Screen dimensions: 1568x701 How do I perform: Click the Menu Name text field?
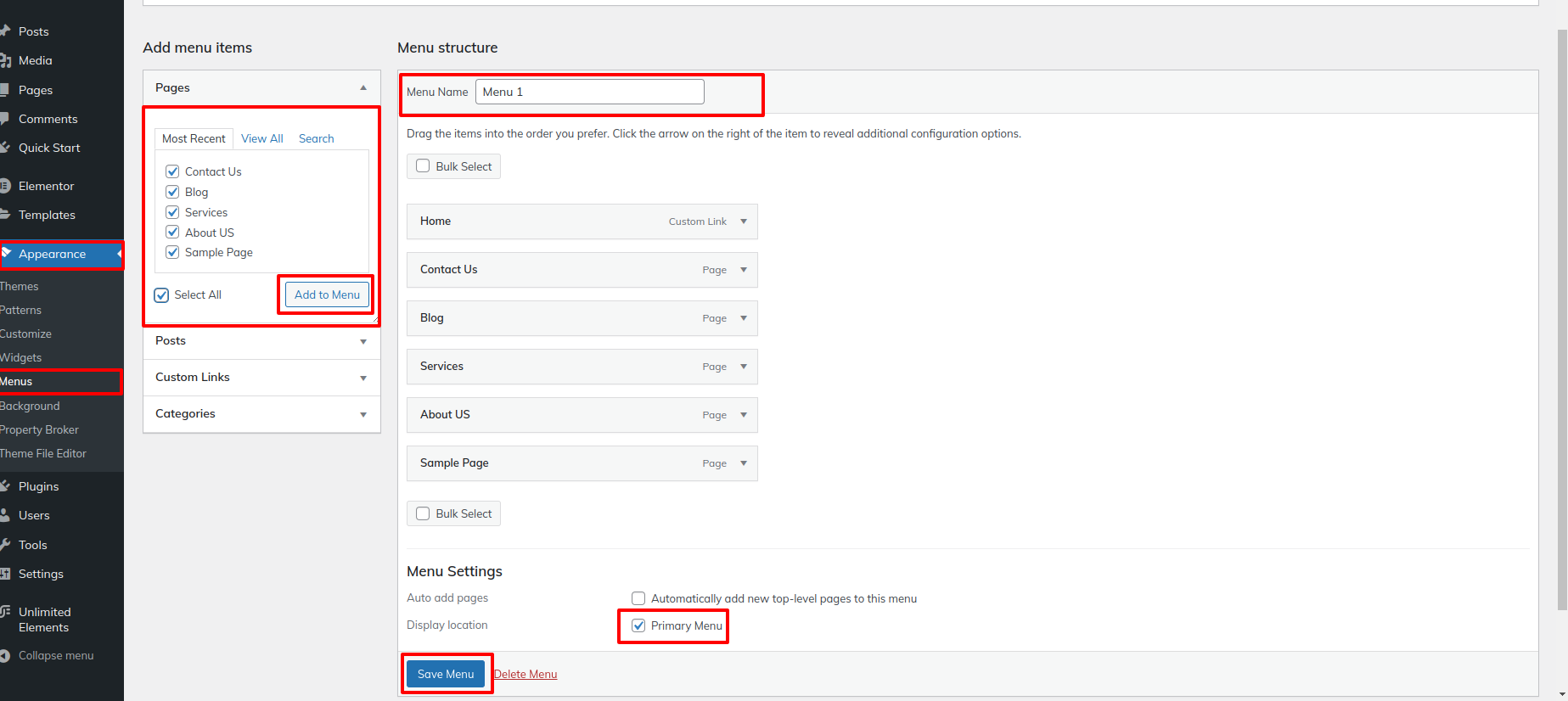[x=589, y=92]
